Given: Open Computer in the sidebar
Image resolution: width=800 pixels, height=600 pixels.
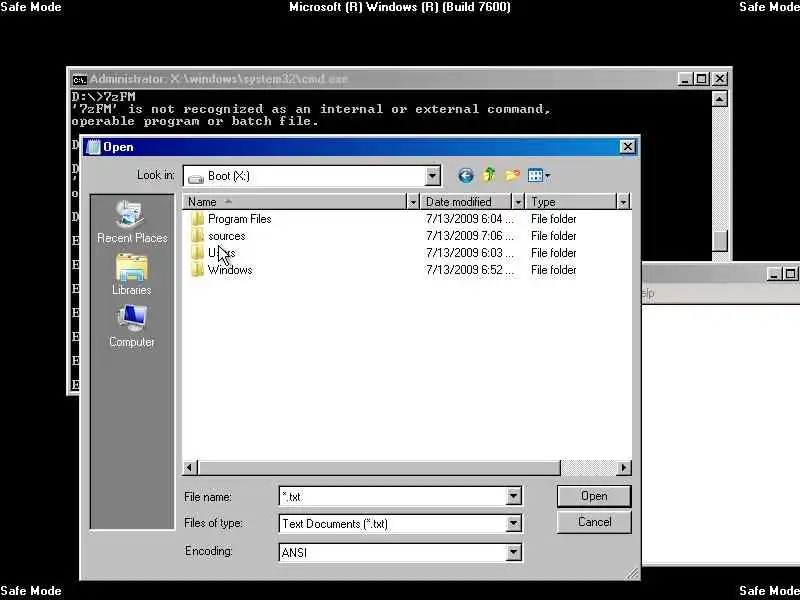Looking at the screenshot, I should [x=132, y=327].
